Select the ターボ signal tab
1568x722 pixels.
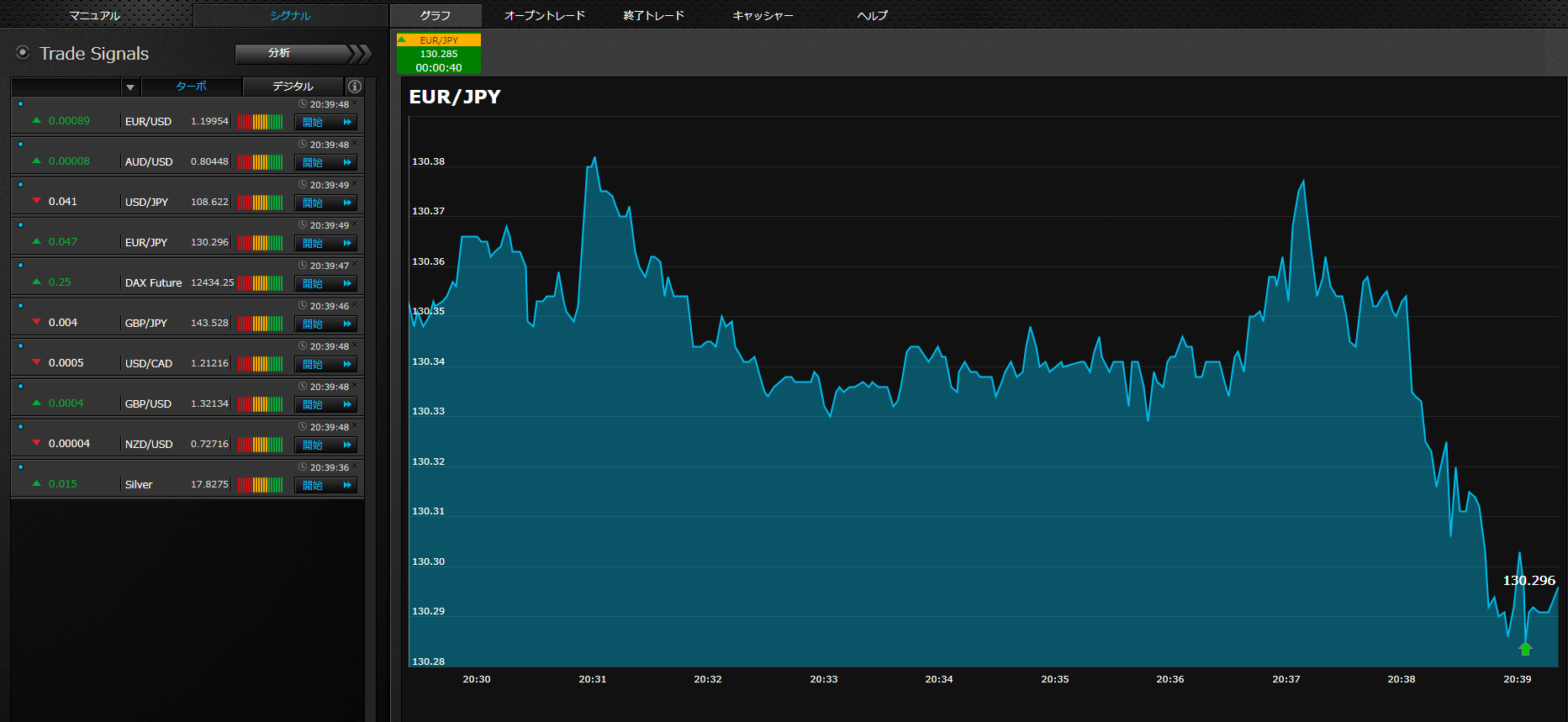pyautogui.click(x=192, y=87)
